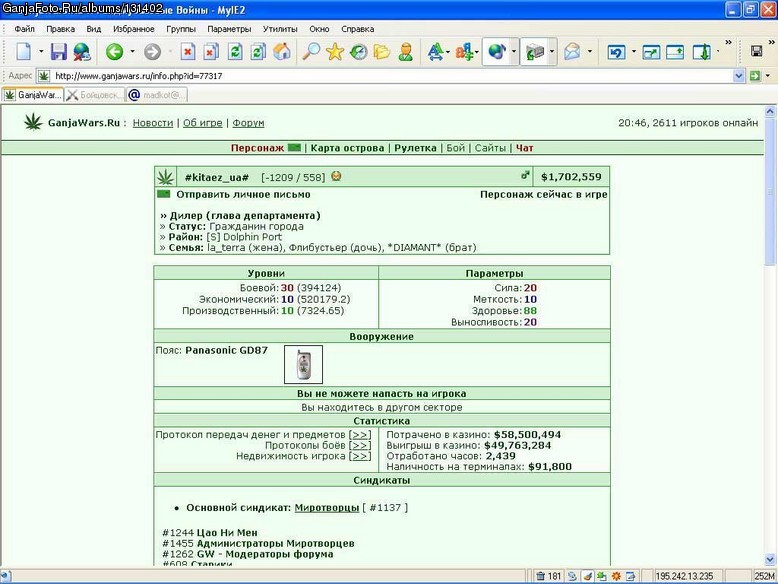Click the envelope icon beside Отправить личное письмо
This screenshot has height=584, width=778.
tap(163, 194)
